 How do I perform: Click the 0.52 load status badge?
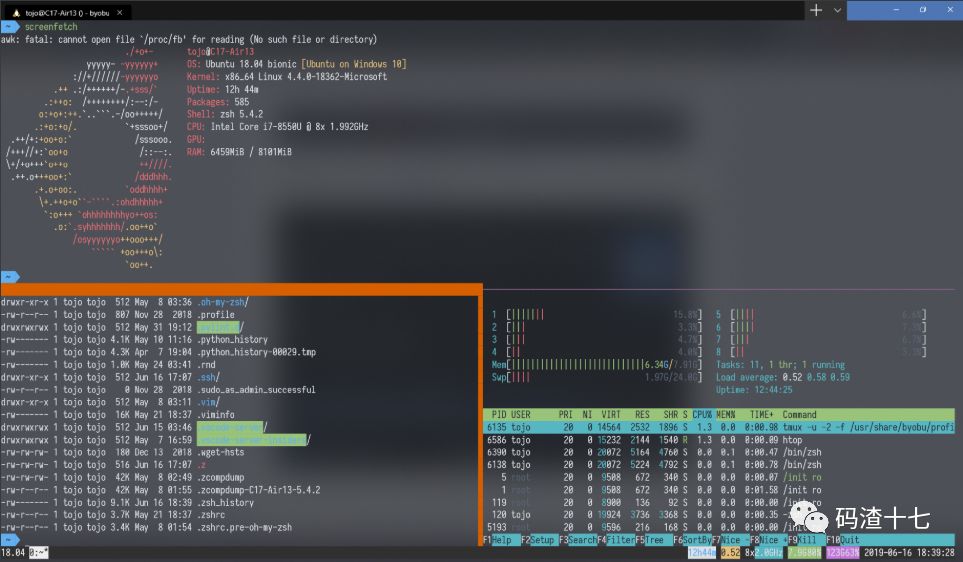click(x=730, y=553)
